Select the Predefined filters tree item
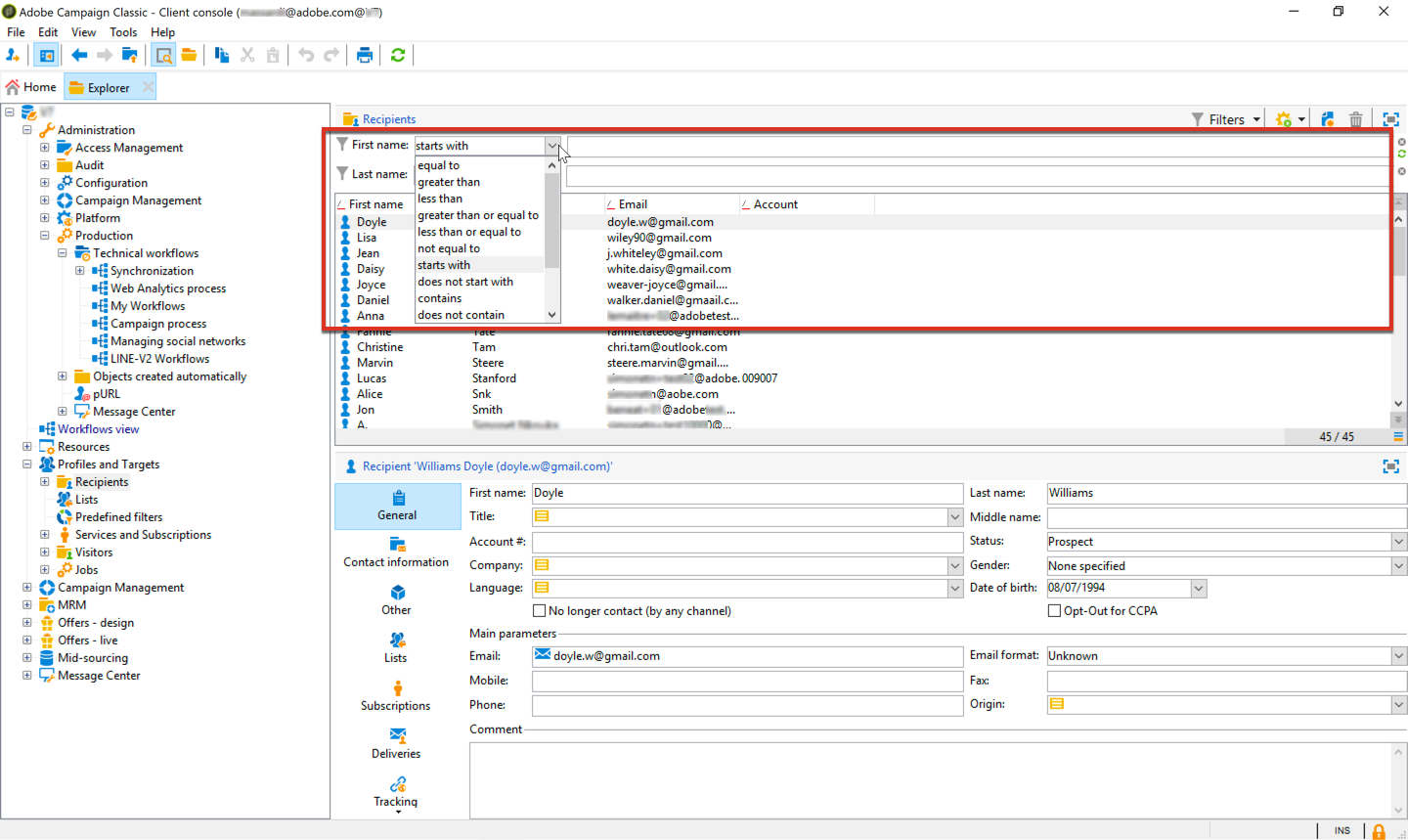Viewport: 1408px width, 840px height. pyautogui.click(x=118, y=517)
